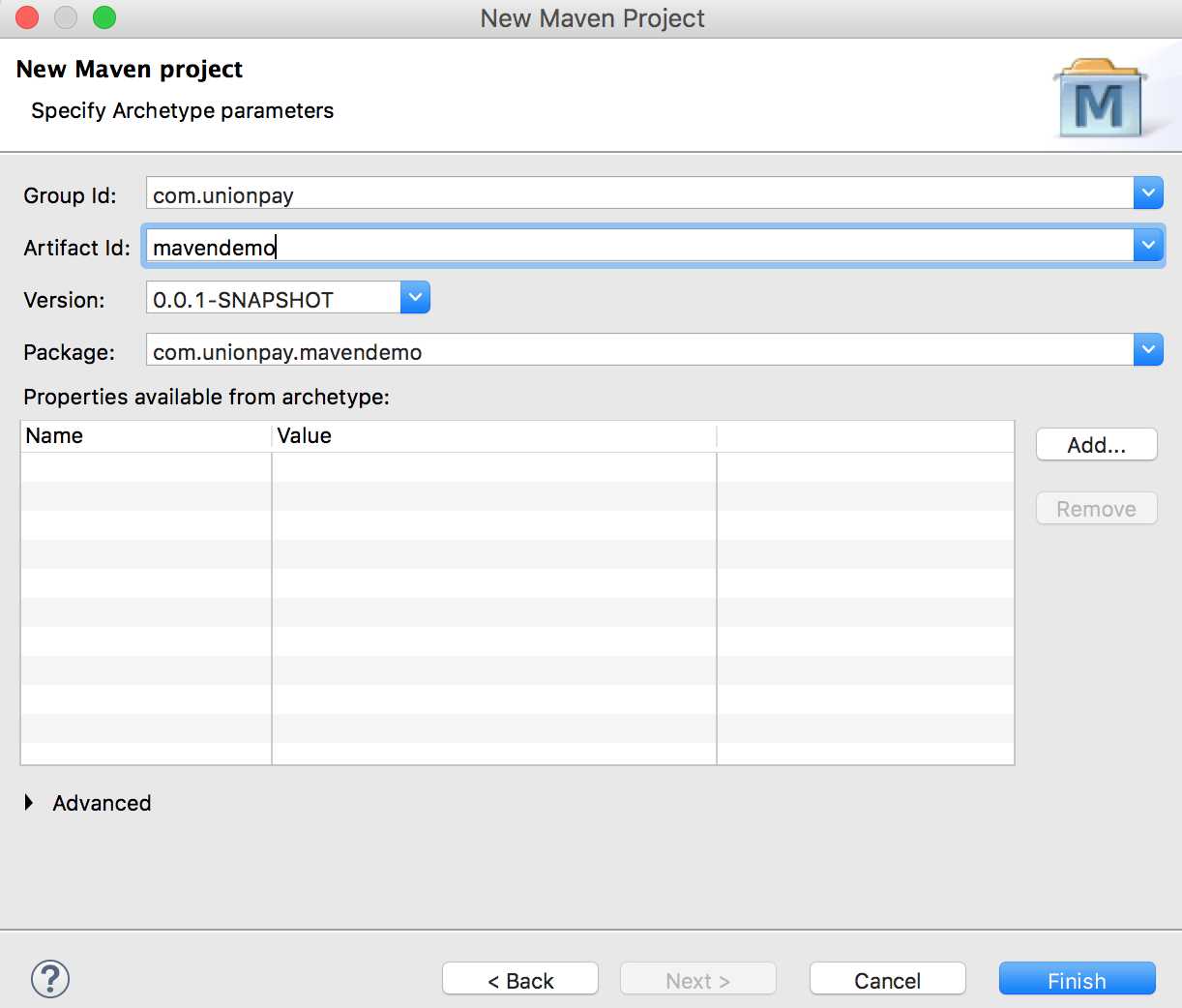The height and width of the screenshot is (1008, 1182).
Task: Expand the Advanced section triangle
Action: point(29,802)
